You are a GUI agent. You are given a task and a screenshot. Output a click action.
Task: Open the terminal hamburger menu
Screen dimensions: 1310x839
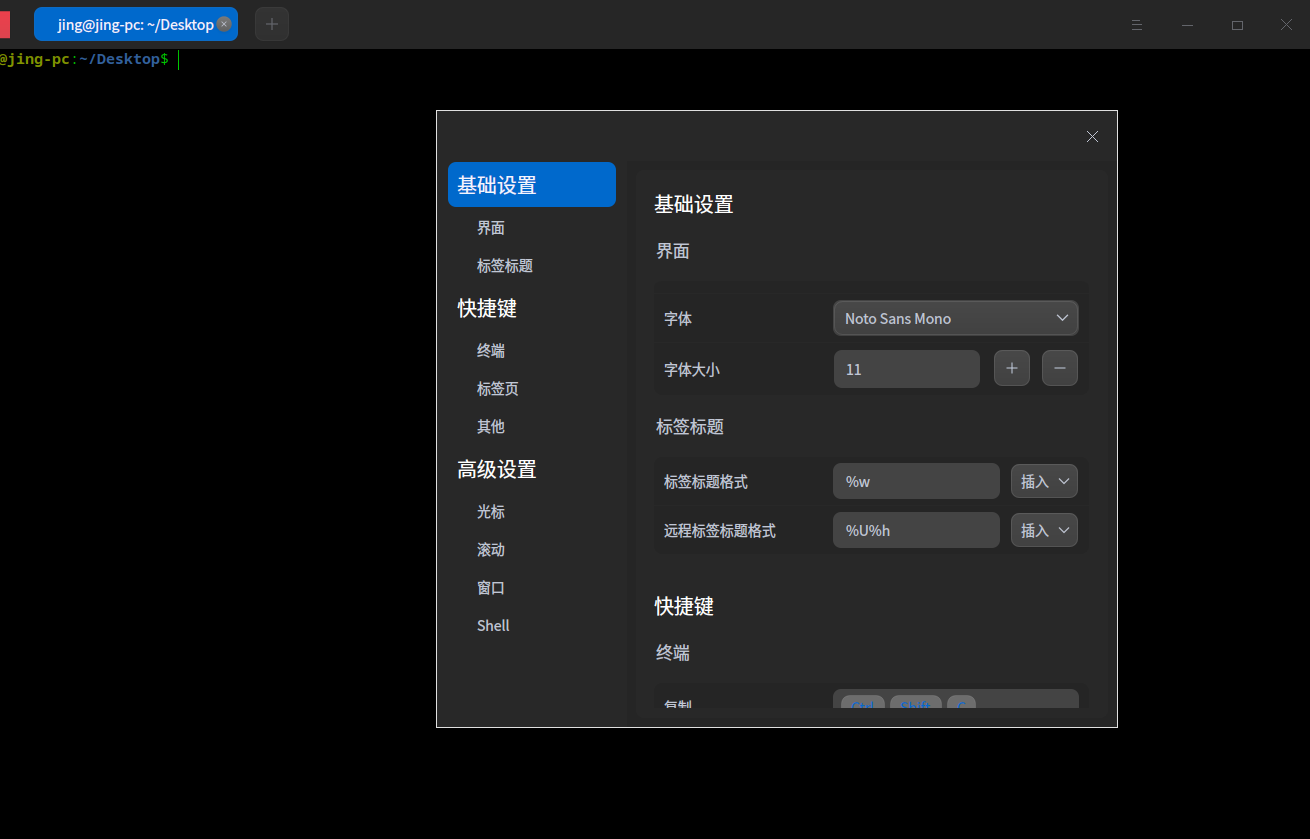pyautogui.click(x=1137, y=25)
